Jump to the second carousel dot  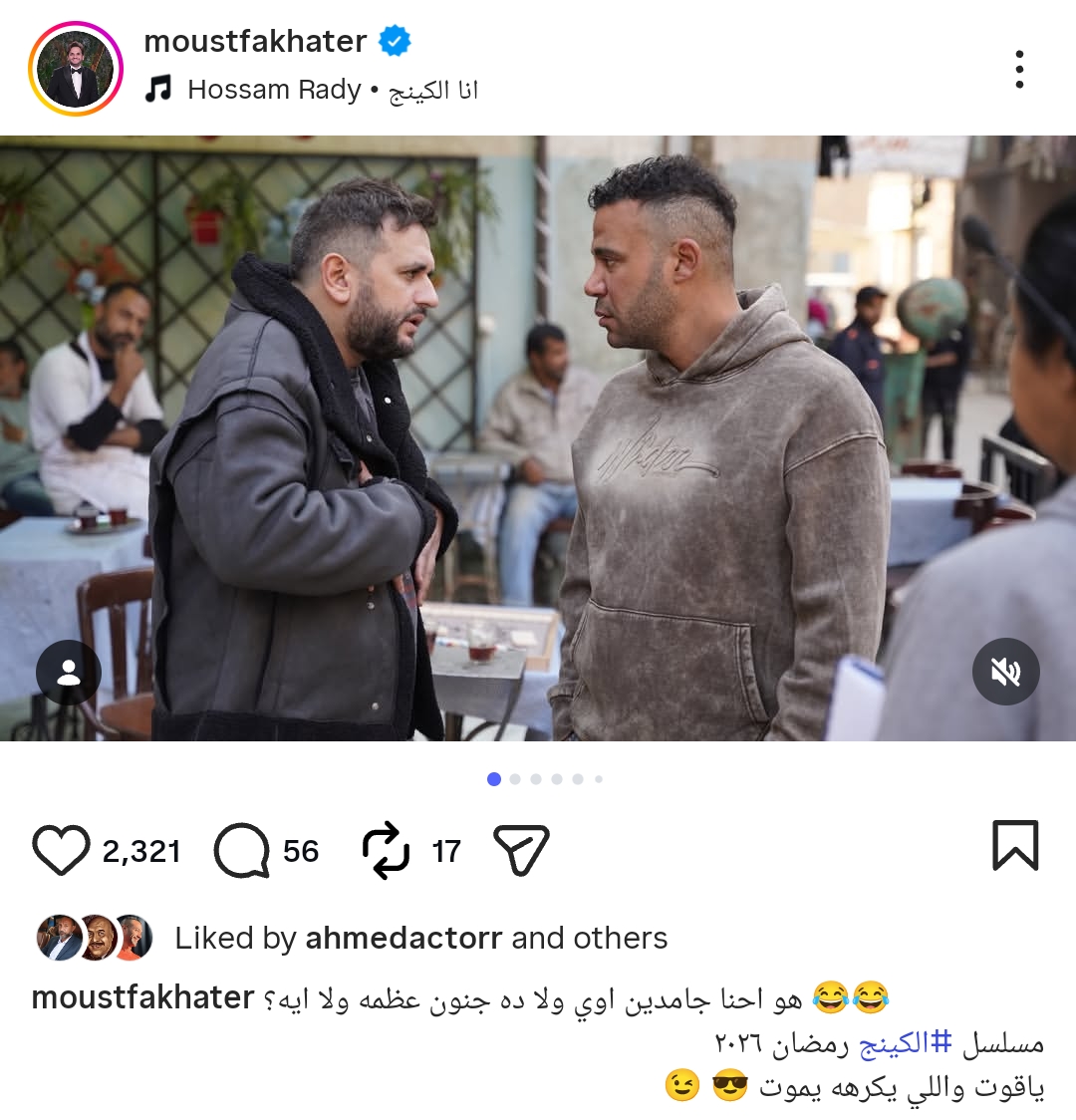click(x=515, y=779)
